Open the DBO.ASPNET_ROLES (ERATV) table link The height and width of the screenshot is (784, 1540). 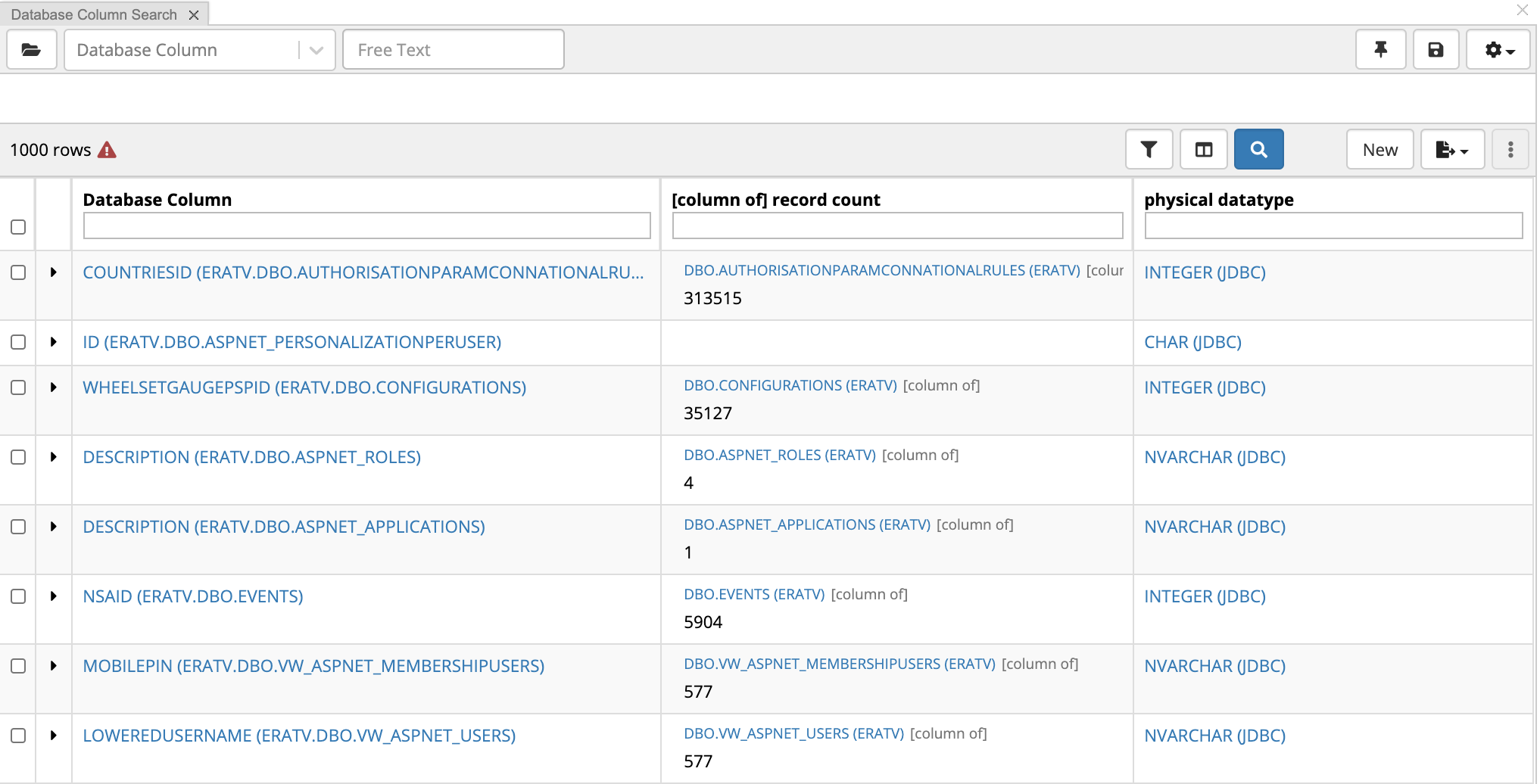click(780, 455)
